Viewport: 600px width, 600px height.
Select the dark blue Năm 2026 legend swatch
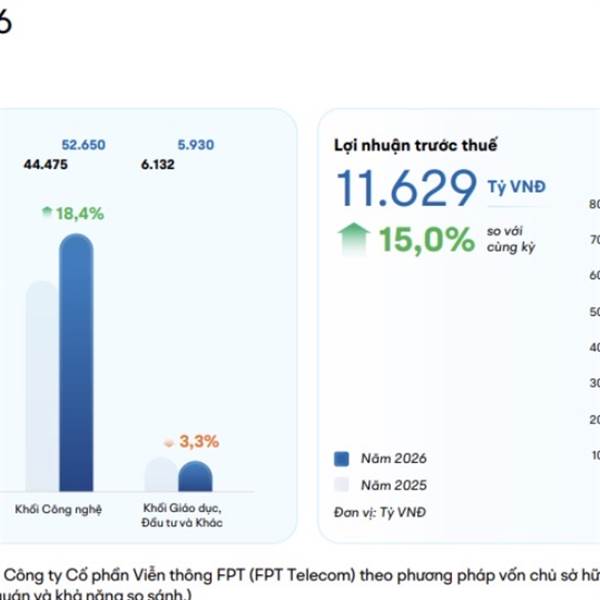pos(341,459)
